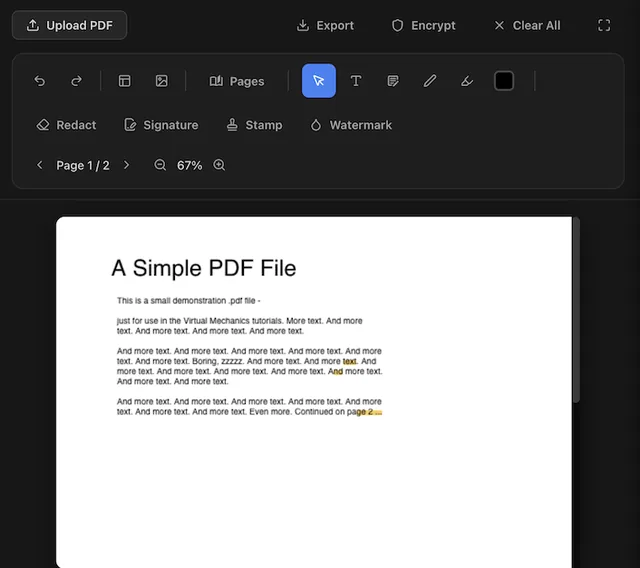Select the sticky note tool

coord(393,81)
